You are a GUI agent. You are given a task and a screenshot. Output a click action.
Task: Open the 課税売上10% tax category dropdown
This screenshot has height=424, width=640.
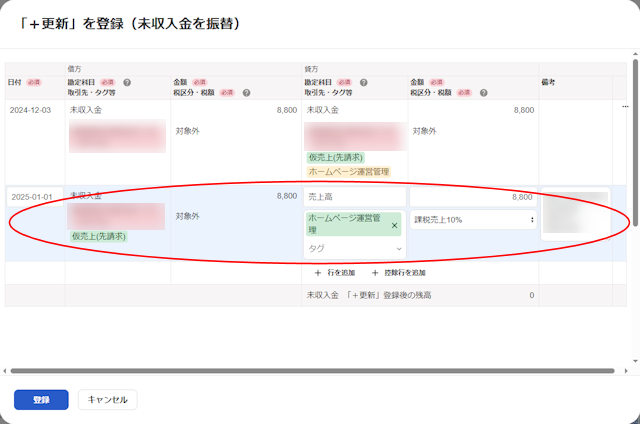473,219
